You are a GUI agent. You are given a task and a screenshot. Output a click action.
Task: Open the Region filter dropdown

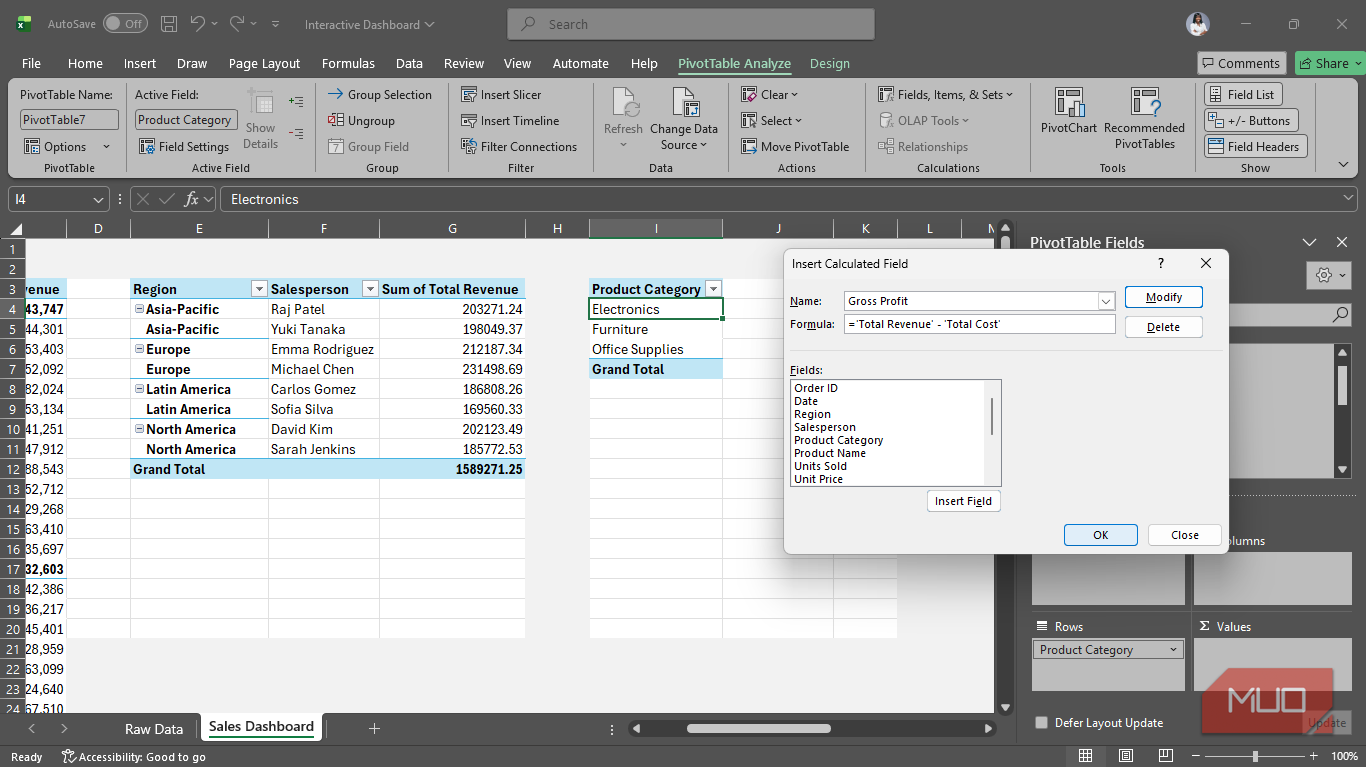[x=259, y=290]
